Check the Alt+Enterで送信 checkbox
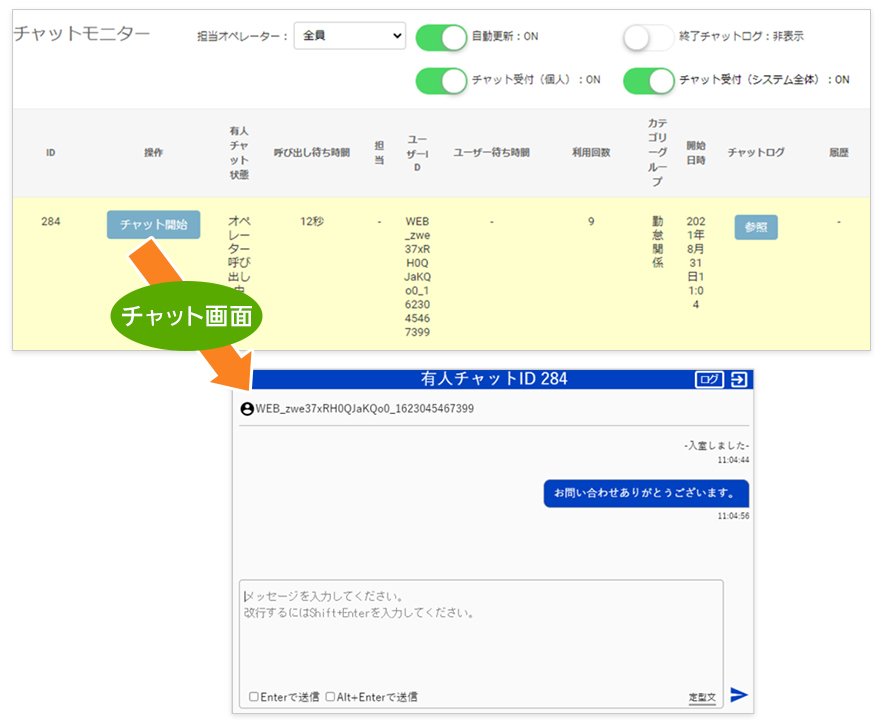Screen dimensions: 884x726 pyautogui.click(x=330, y=696)
